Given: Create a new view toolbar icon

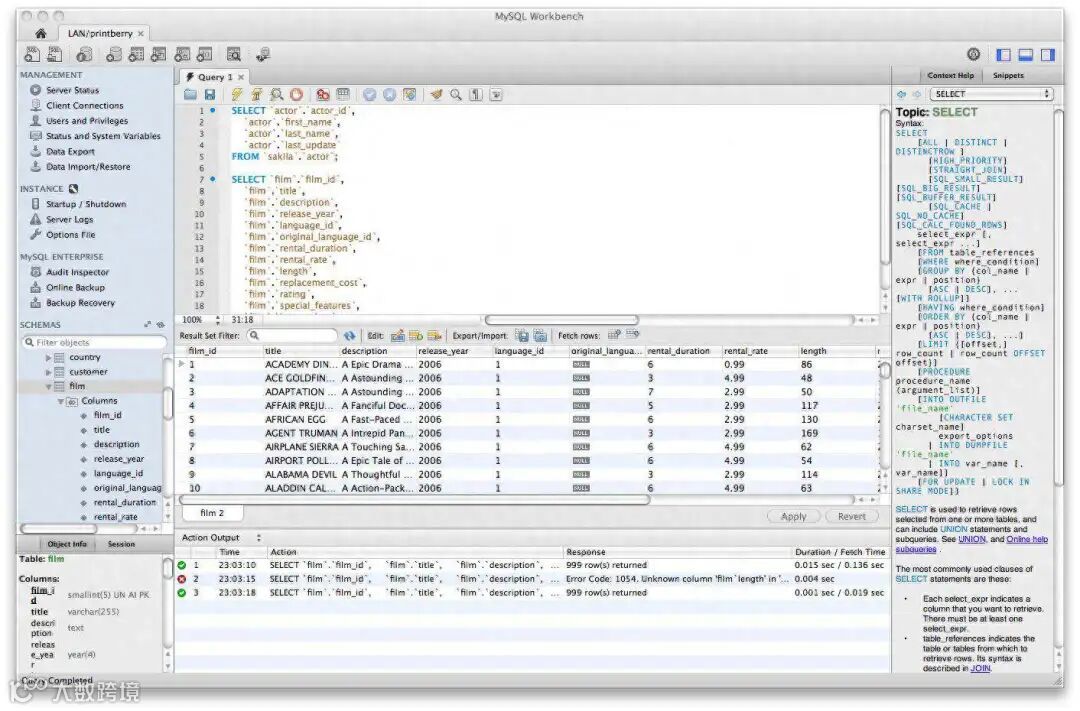Looking at the screenshot, I should point(159,54).
